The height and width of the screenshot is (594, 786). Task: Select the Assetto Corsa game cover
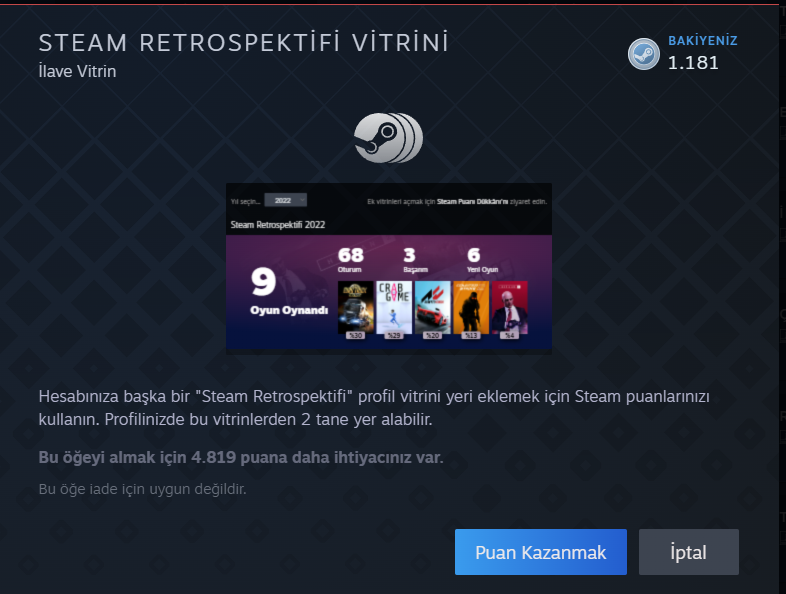click(x=433, y=307)
